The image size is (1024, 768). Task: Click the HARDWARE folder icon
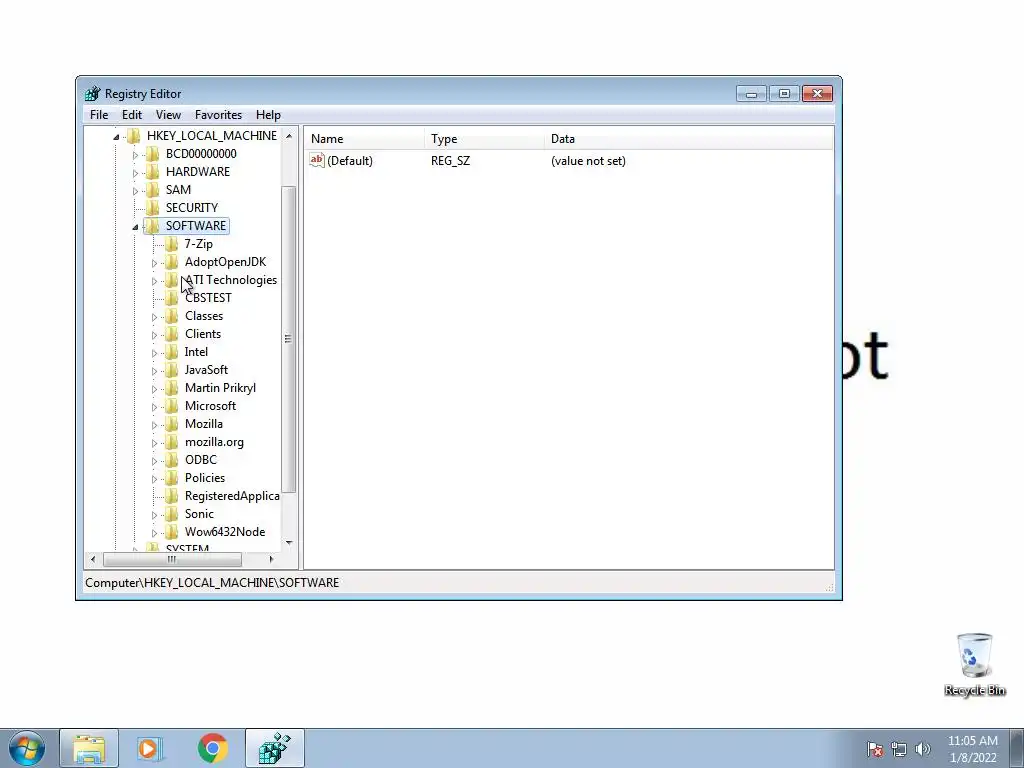(152, 172)
